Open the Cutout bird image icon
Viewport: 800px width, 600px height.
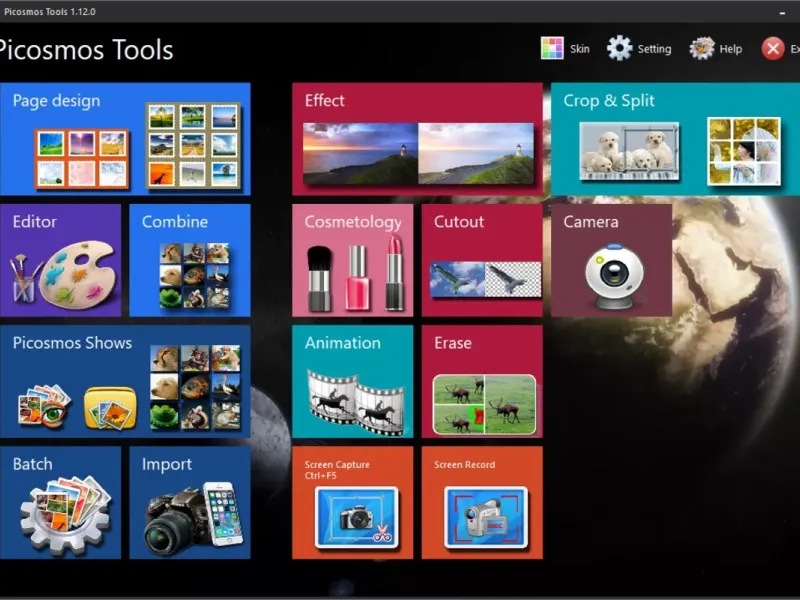[485, 279]
